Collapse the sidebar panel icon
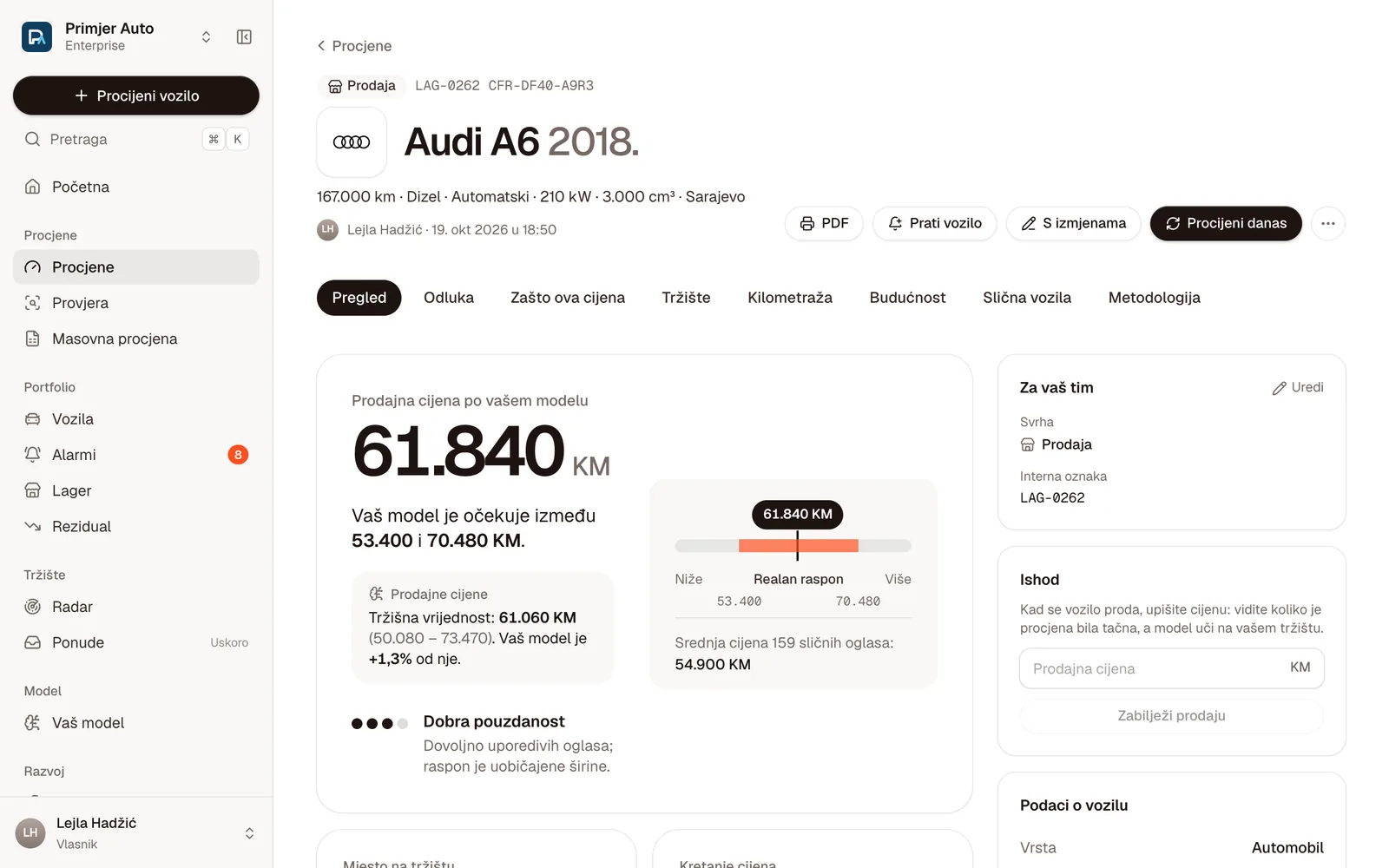This screenshot has height=868, width=1389. coord(244,36)
